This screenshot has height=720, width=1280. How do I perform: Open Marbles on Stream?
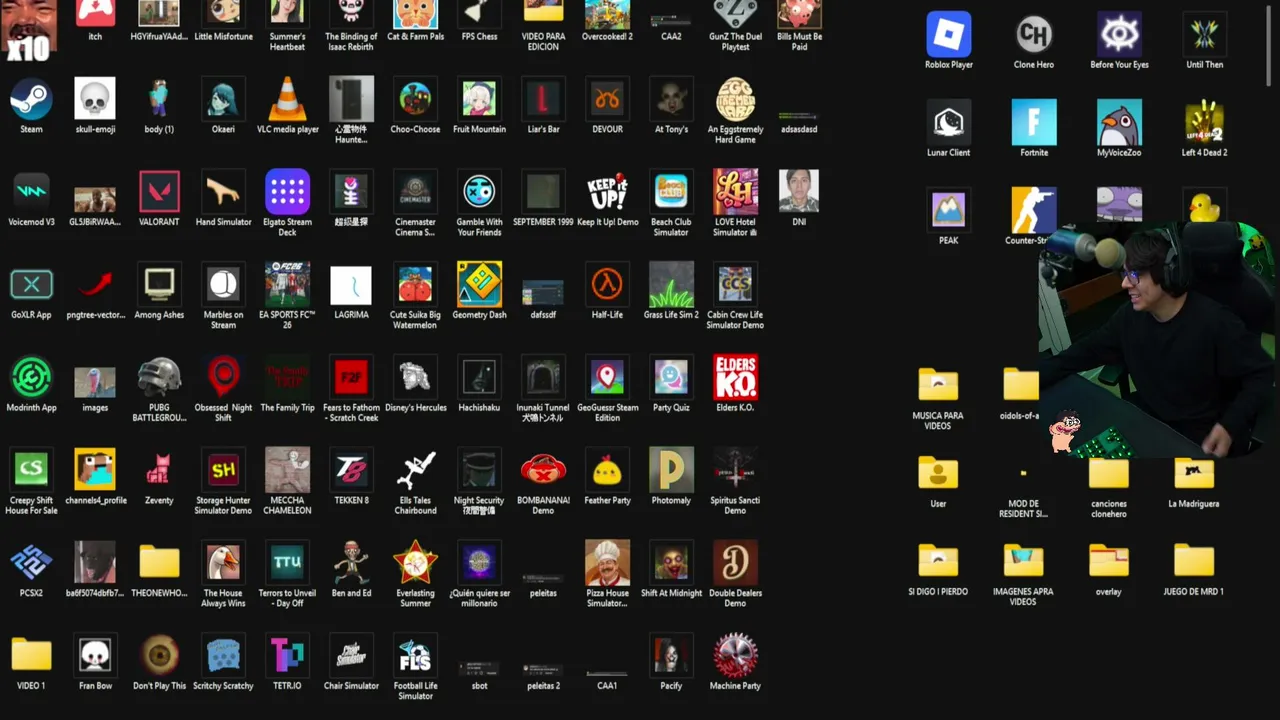[x=223, y=285]
